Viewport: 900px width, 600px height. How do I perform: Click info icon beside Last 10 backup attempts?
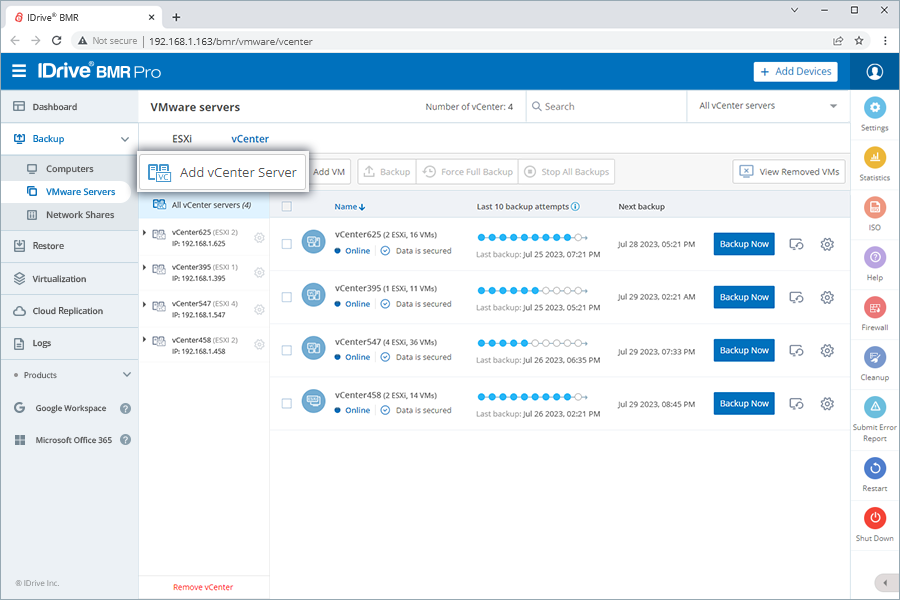coord(575,206)
